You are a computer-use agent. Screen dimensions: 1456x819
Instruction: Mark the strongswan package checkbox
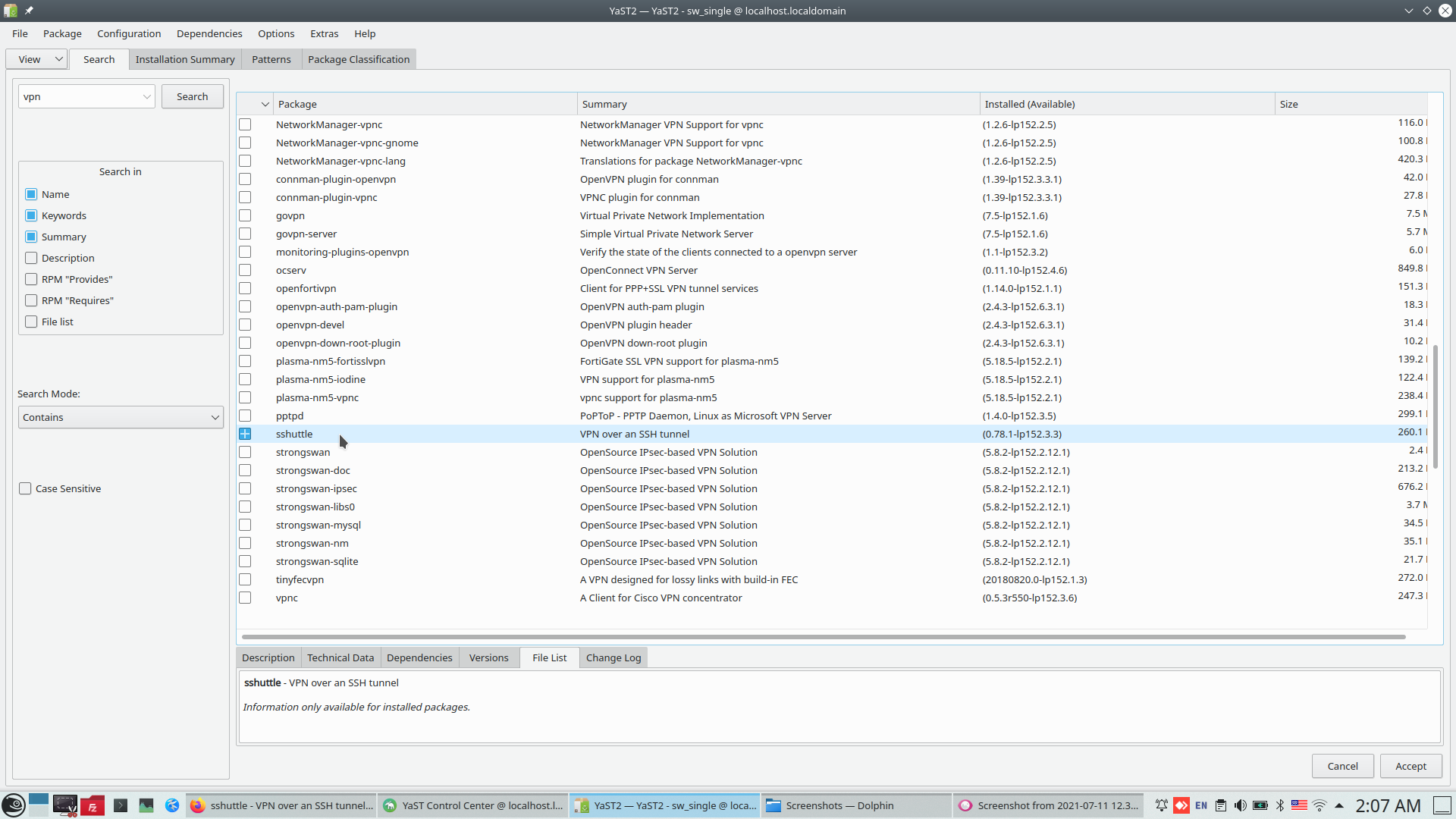pyautogui.click(x=245, y=452)
